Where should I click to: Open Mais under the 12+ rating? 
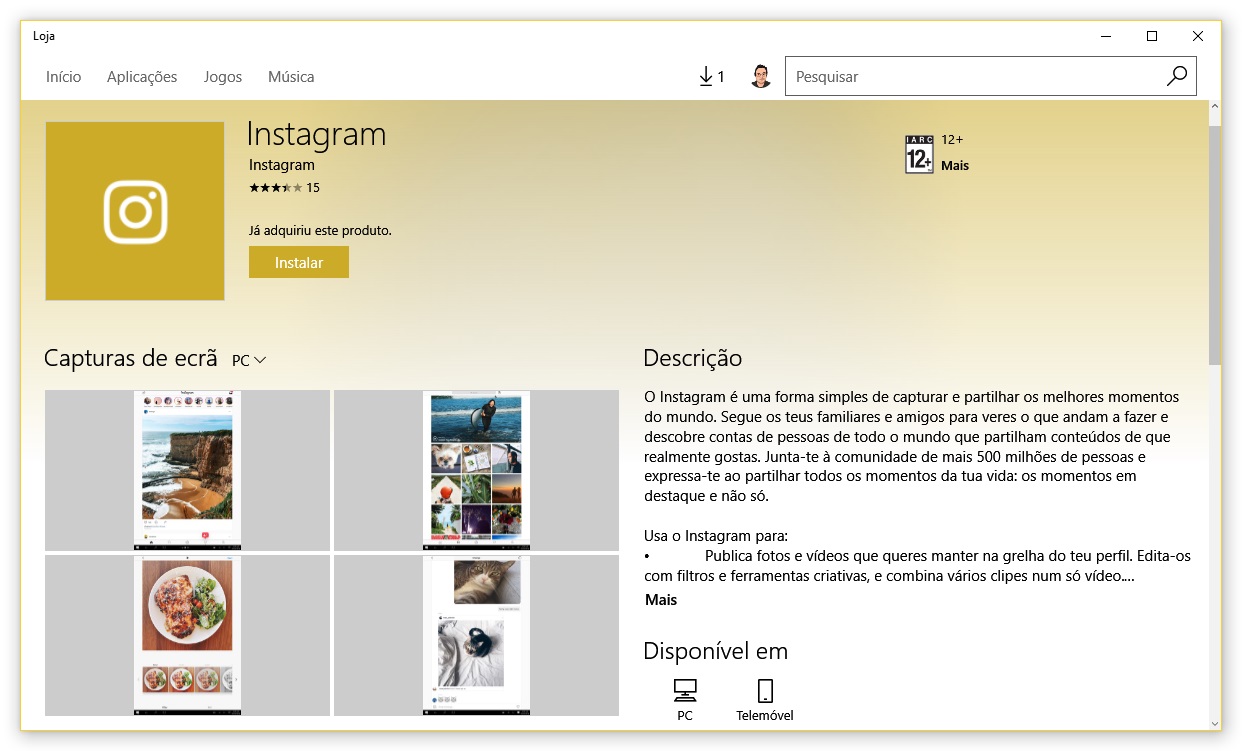(955, 166)
